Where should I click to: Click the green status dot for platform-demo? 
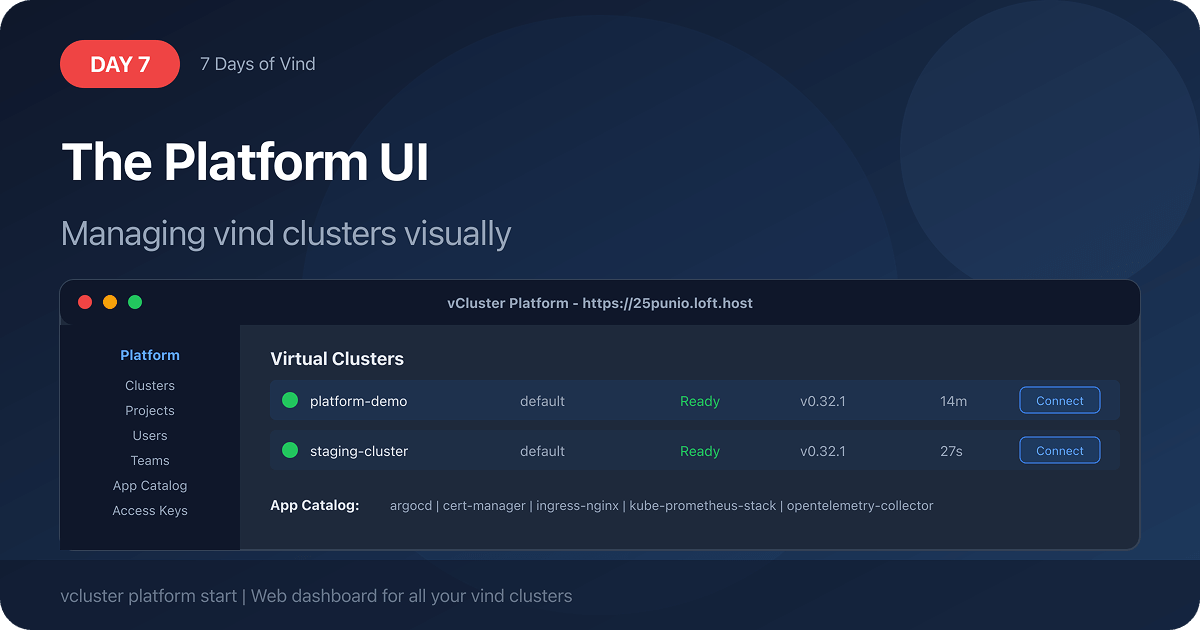point(290,400)
